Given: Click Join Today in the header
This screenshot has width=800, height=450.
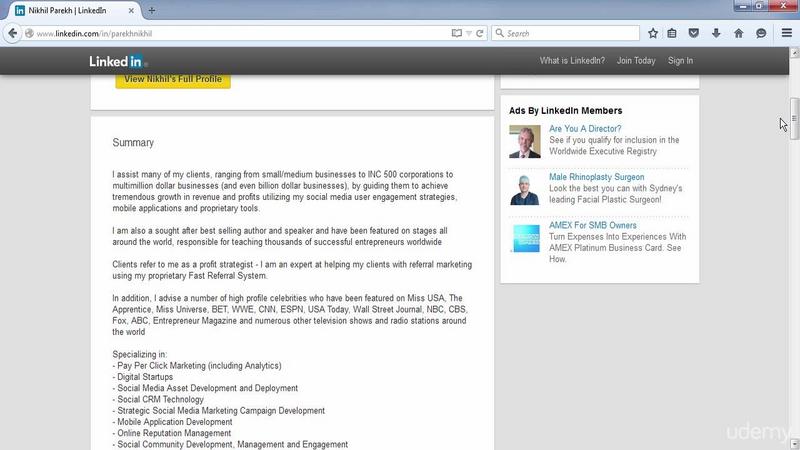Looking at the screenshot, I should pos(636,61).
